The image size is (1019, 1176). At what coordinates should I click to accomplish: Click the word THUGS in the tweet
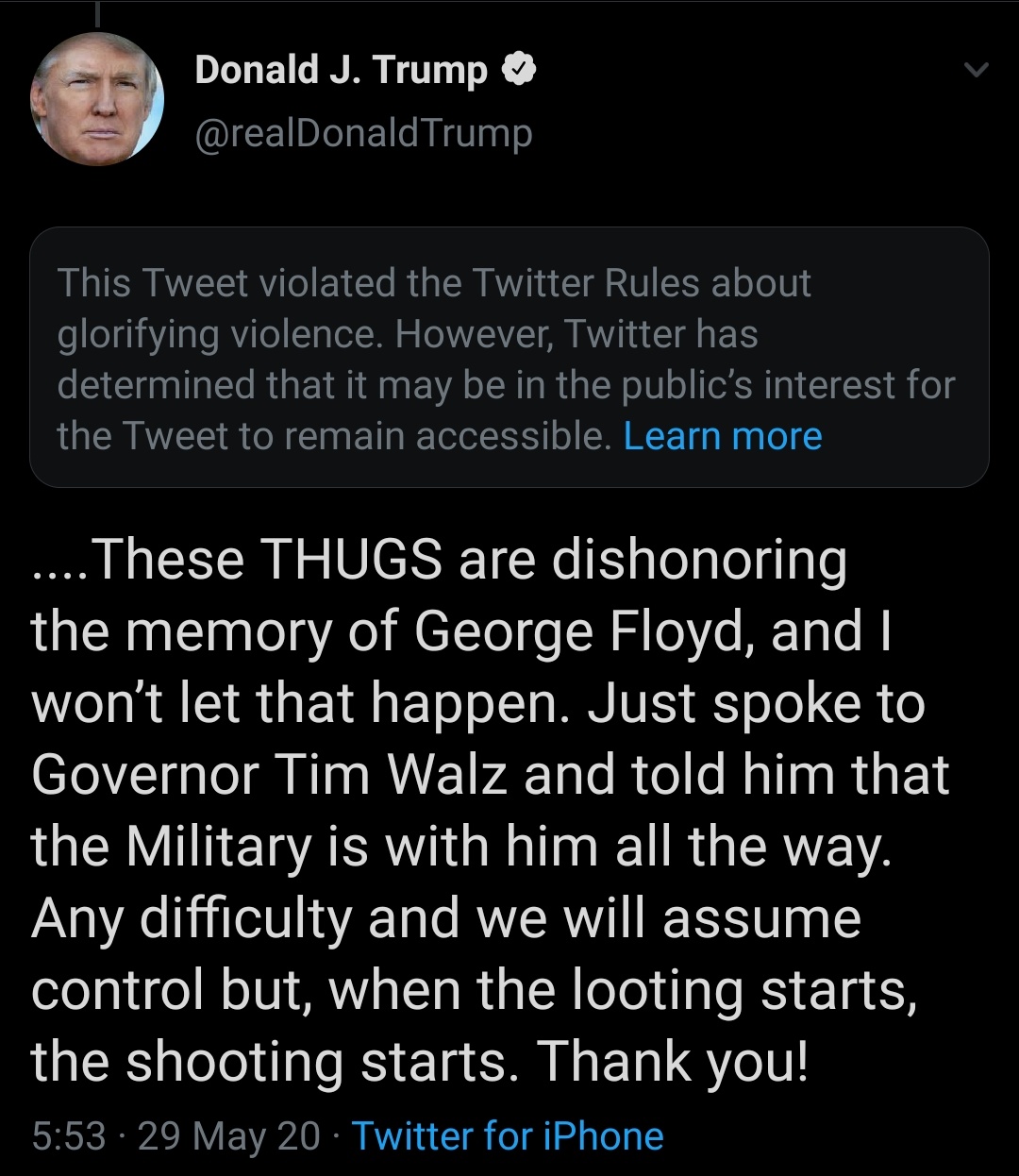(x=351, y=560)
